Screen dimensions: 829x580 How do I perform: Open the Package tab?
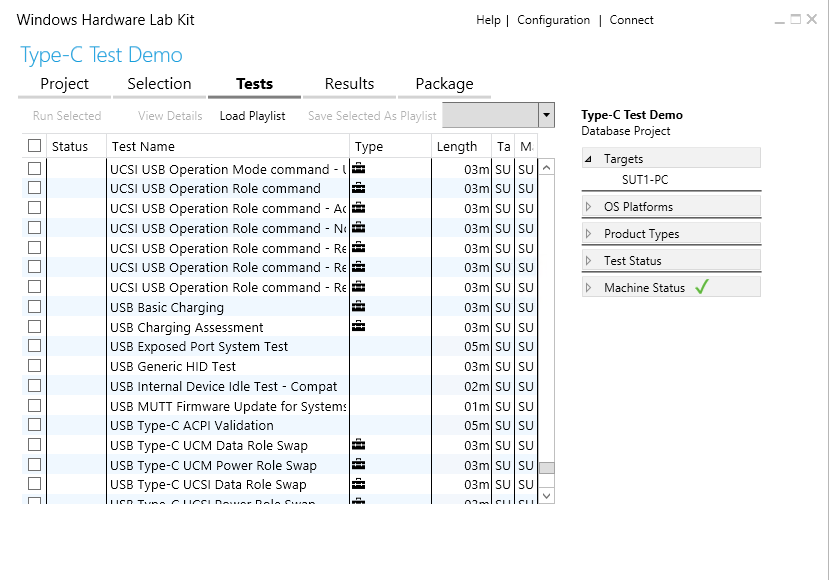[444, 84]
